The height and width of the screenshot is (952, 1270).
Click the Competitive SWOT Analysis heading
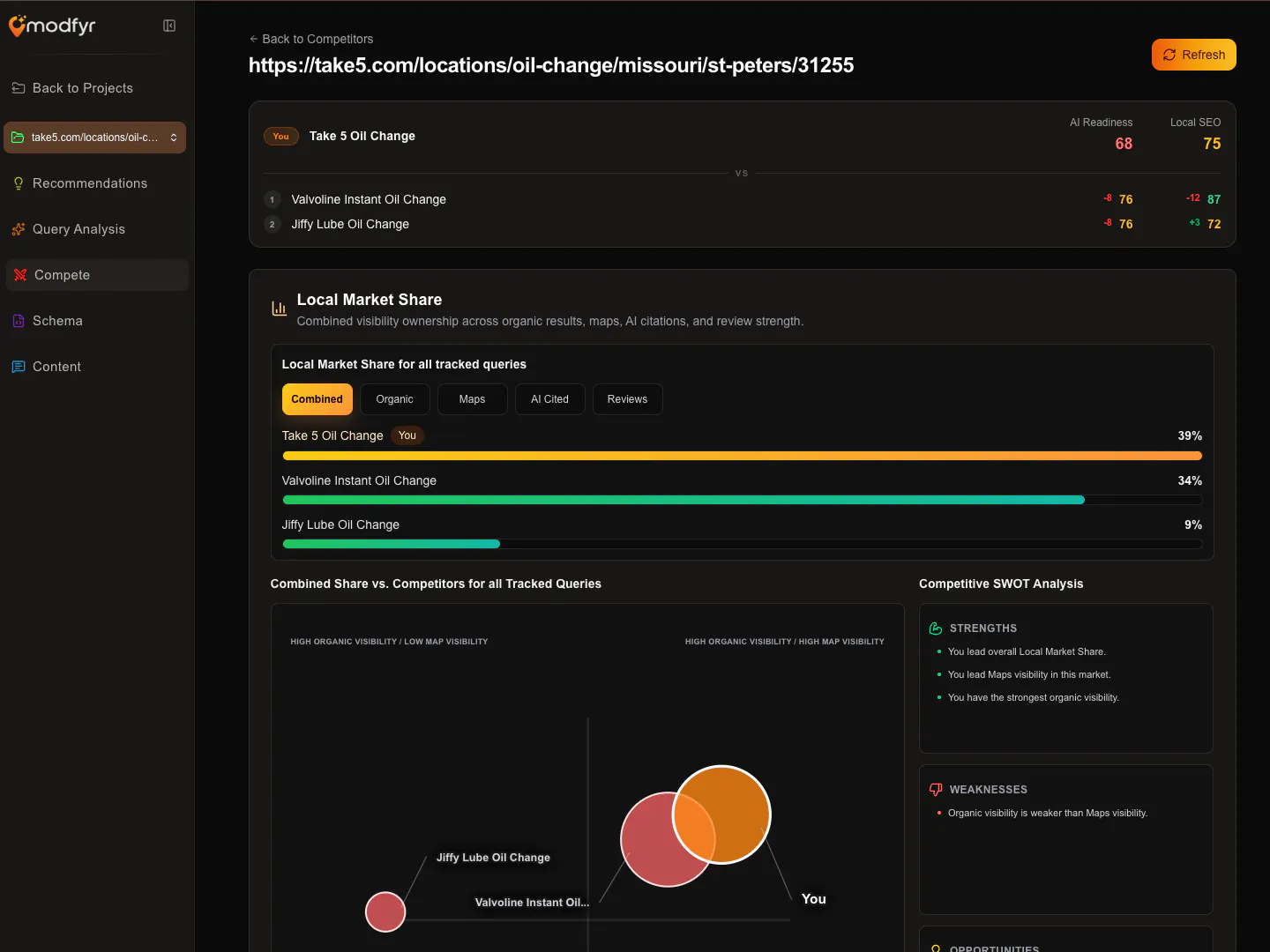coord(1001,584)
